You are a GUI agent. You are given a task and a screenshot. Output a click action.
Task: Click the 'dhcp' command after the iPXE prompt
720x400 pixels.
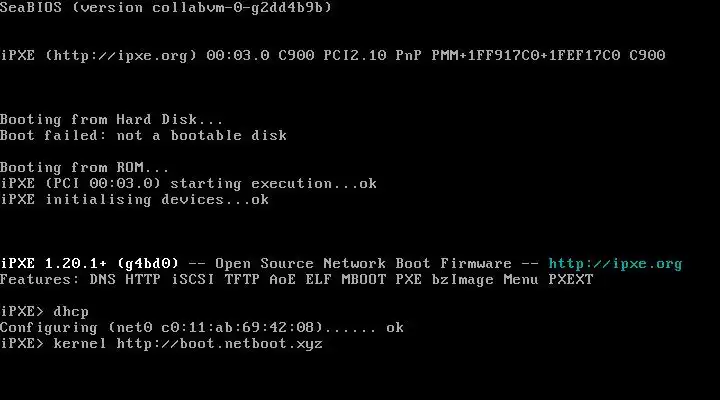72,312
